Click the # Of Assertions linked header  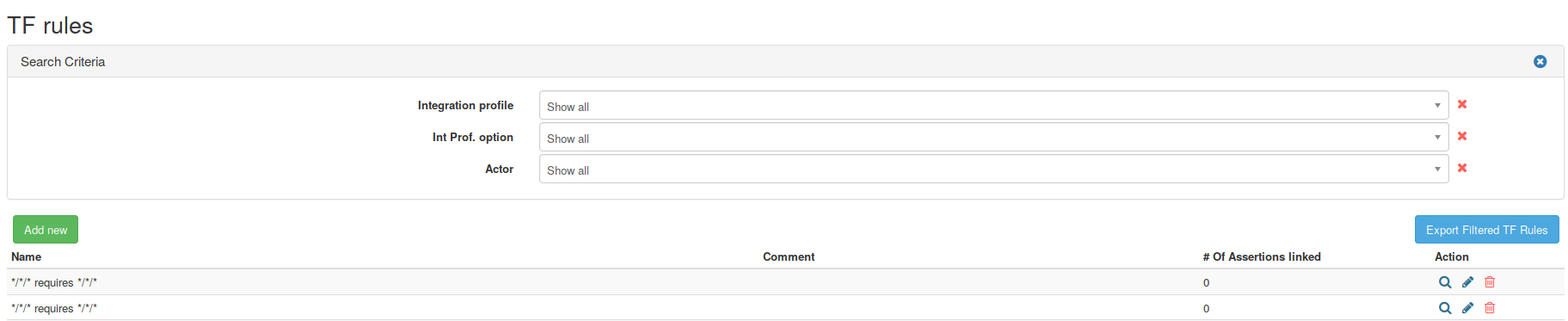point(1262,256)
